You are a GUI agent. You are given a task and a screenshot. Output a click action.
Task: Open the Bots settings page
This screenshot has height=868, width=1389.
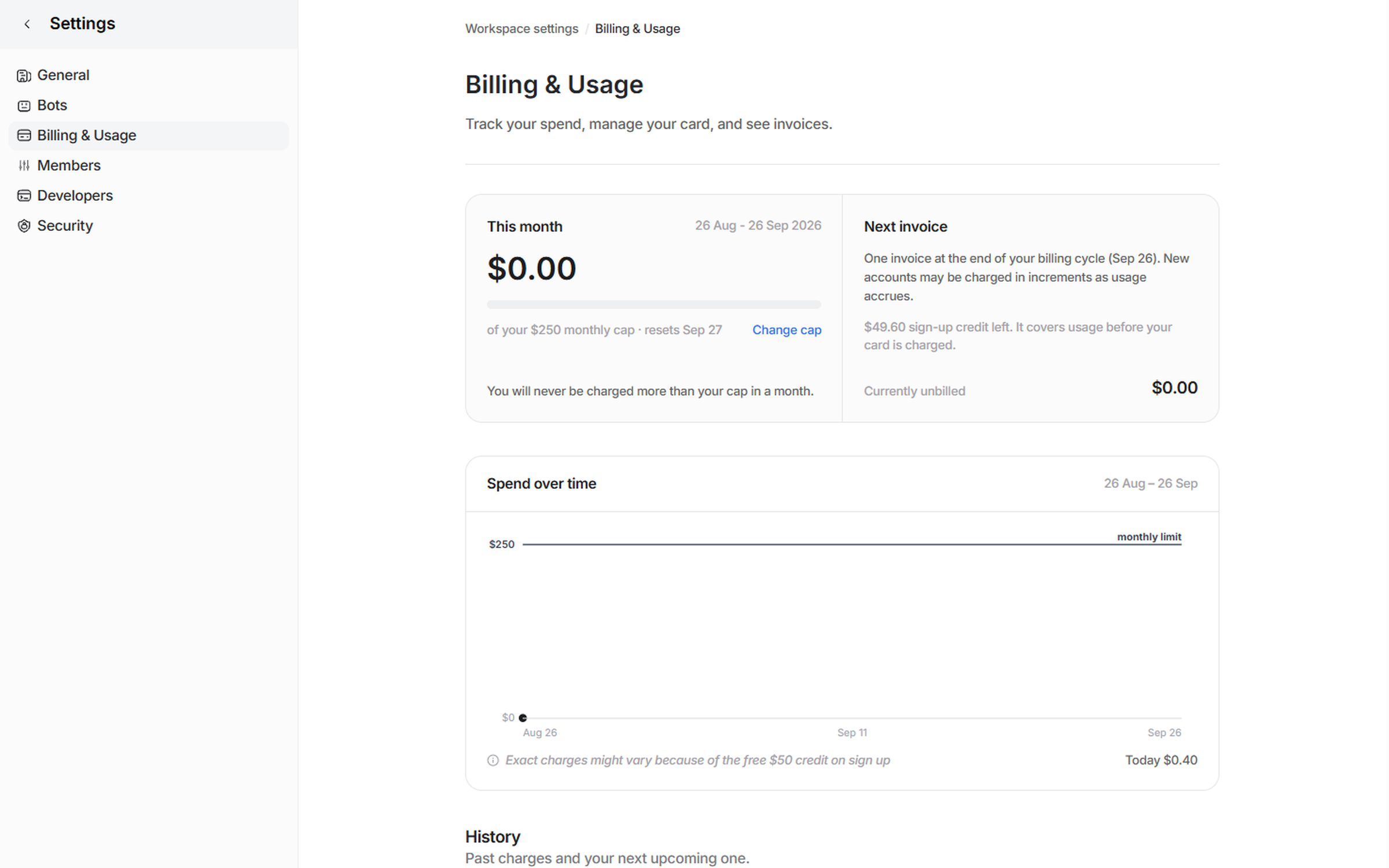[x=52, y=105]
